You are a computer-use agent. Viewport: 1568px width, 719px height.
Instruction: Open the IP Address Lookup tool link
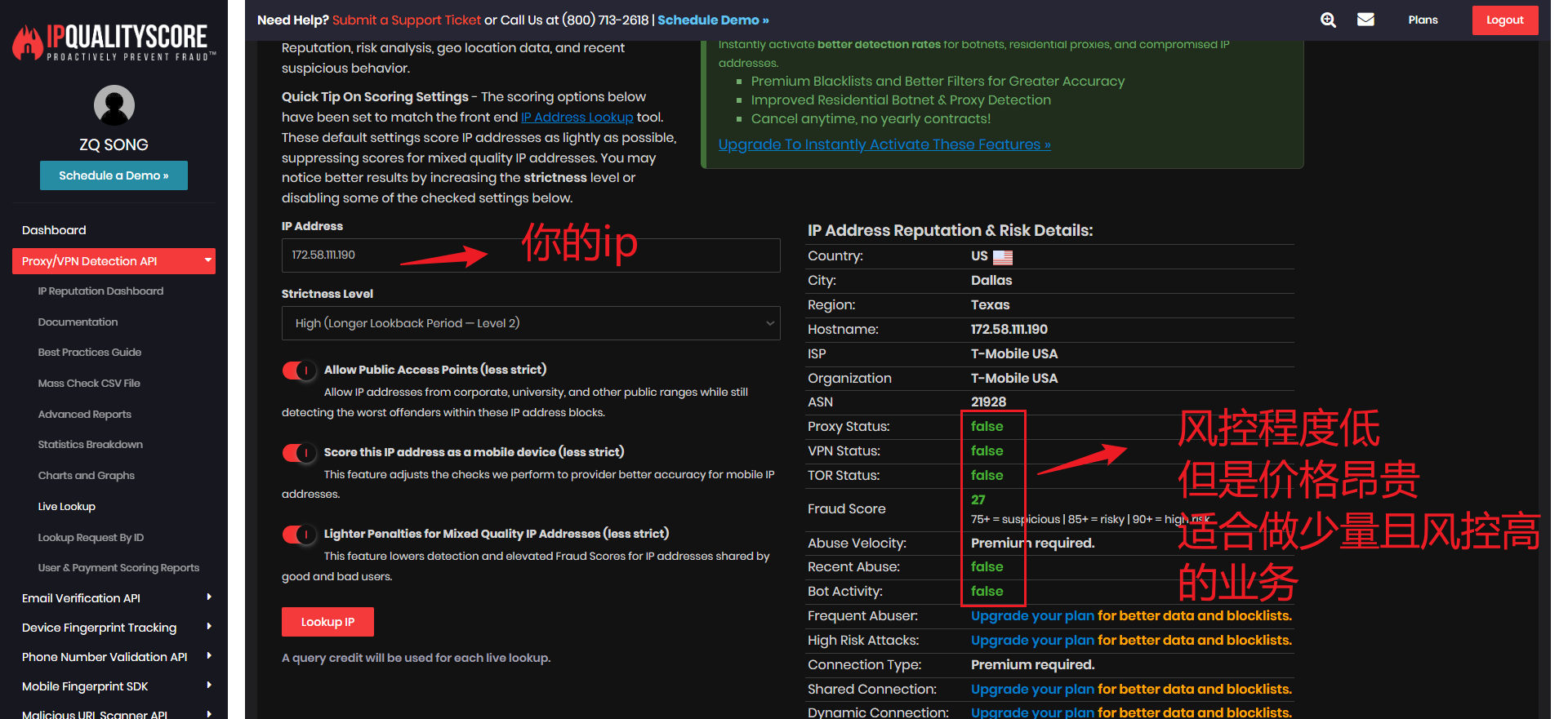577,118
